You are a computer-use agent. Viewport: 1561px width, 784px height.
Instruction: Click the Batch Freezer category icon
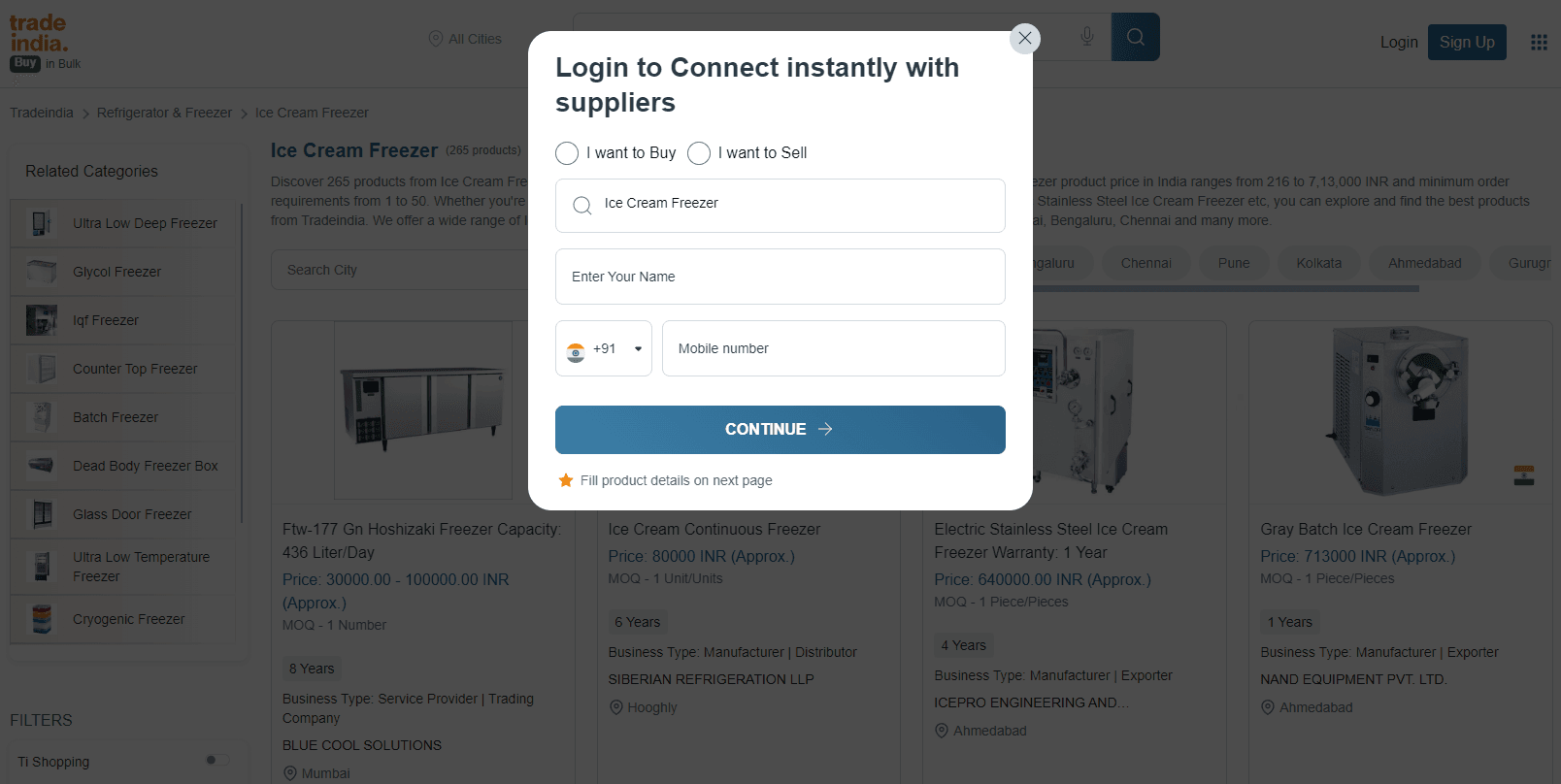point(40,416)
